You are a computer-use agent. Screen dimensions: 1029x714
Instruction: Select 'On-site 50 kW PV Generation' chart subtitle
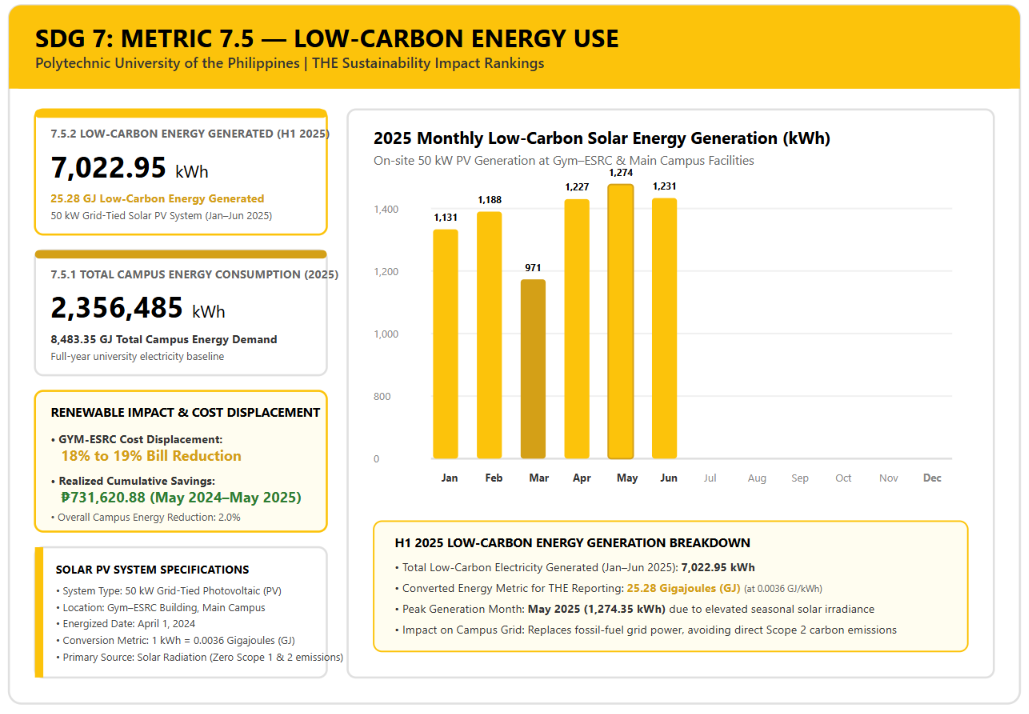point(564,161)
